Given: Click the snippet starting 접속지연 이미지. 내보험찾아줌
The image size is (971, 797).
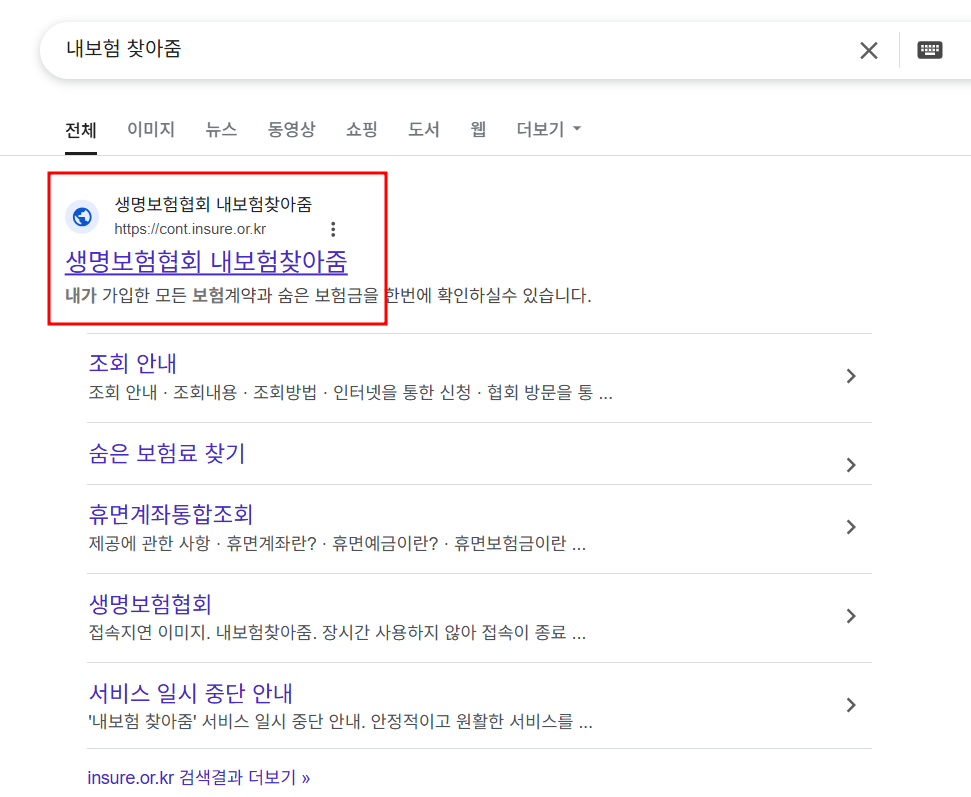Looking at the screenshot, I should [x=337, y=632].
